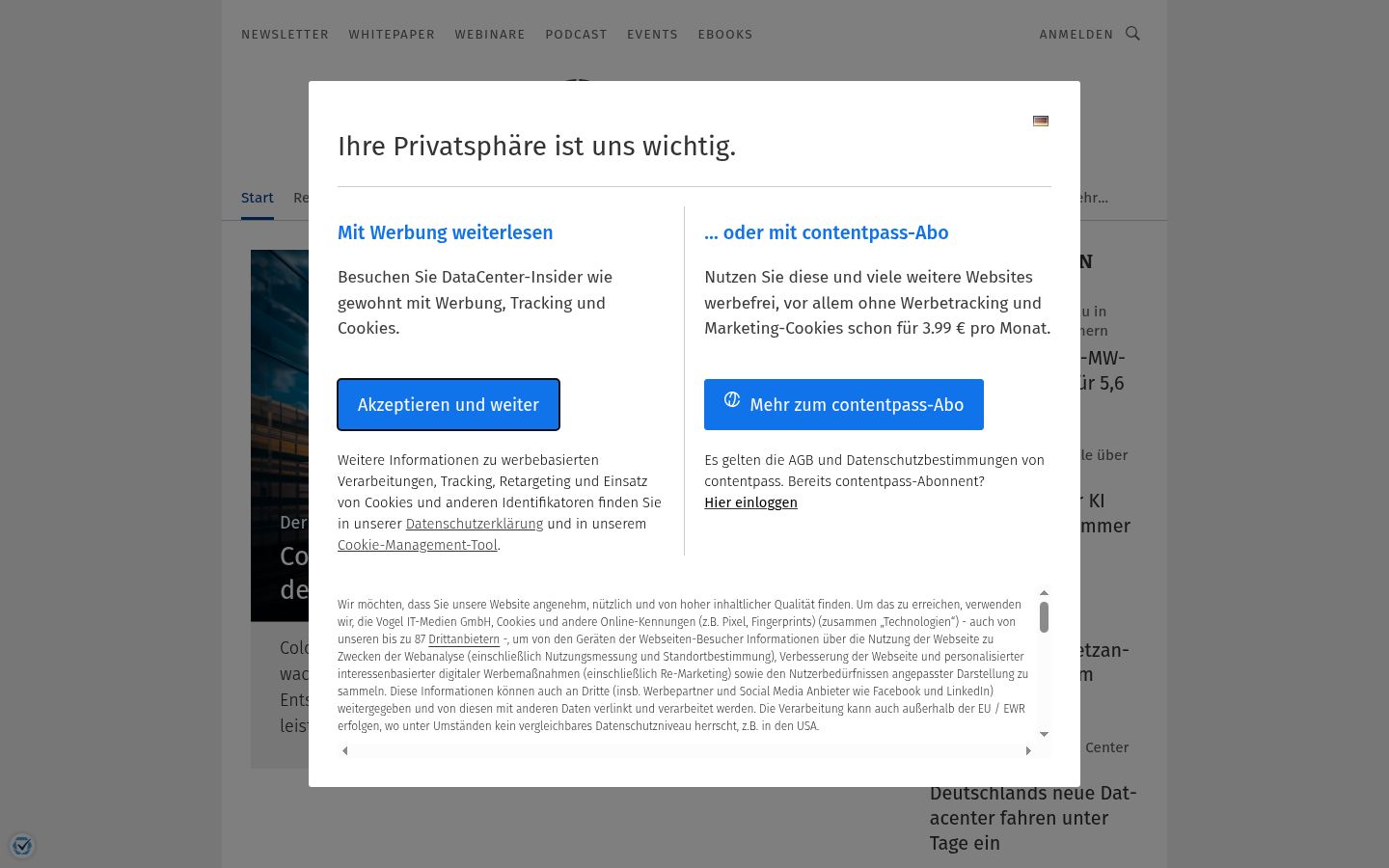The image size is (1389, 868).
Task: Click the horizontal scrollbar left arrow
Action: click(345, 750)
